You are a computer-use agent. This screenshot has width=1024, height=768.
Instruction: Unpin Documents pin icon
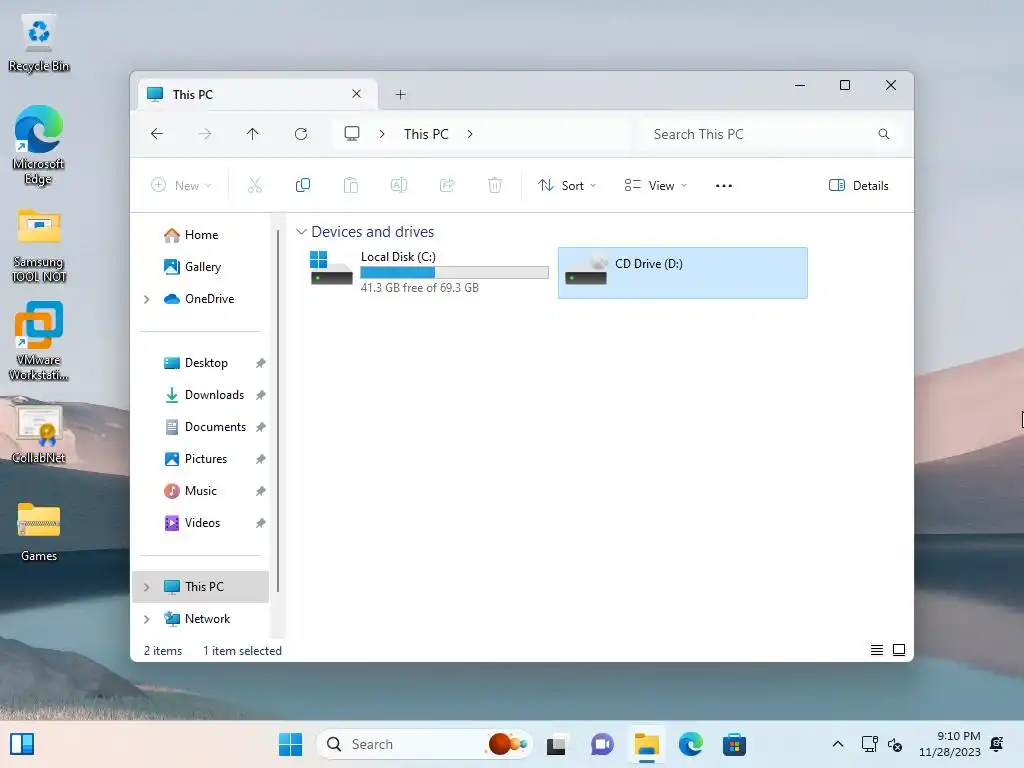pos(261,427)
